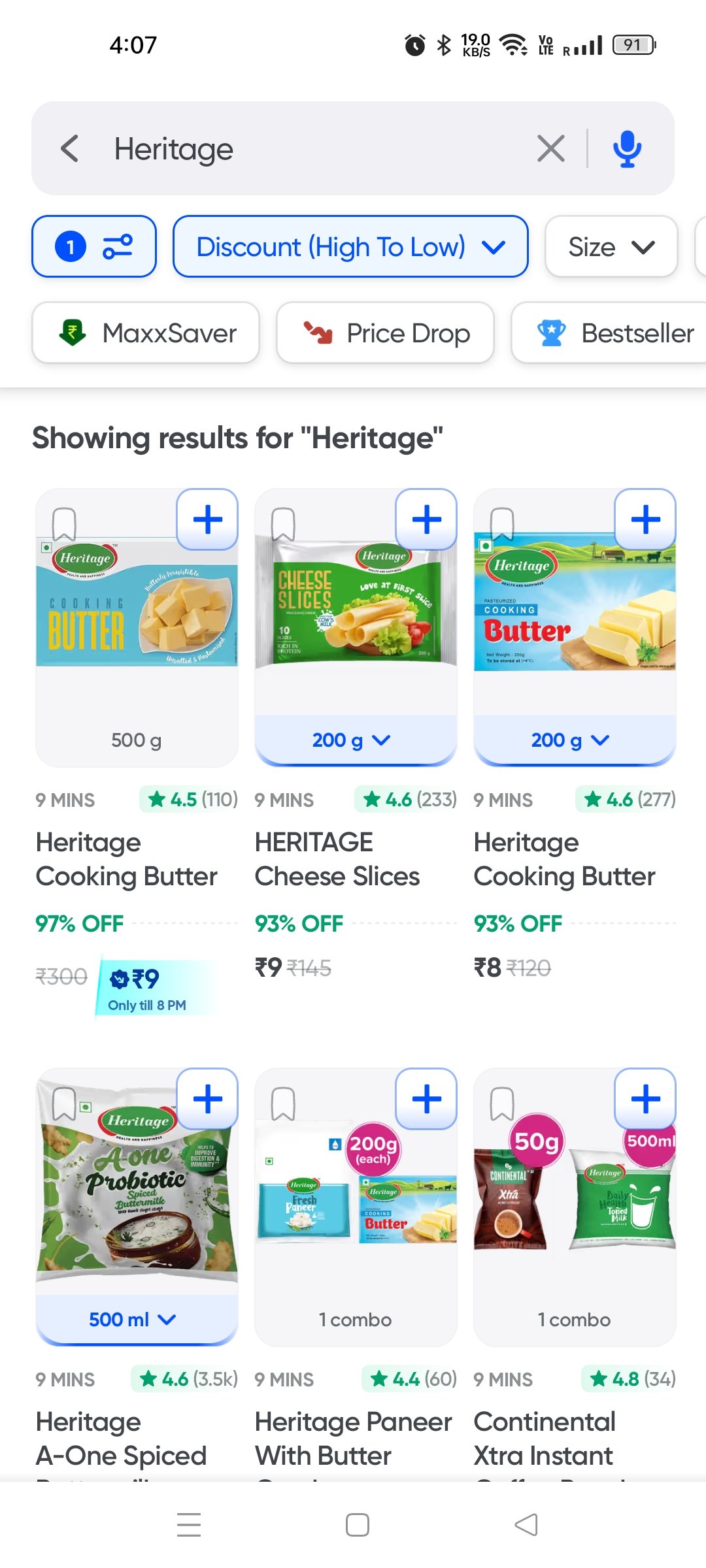The image size is (706, 1568).
Task: Add Heritage Cooking Butter 500 g to cart
Action: [x=207, y=520]
